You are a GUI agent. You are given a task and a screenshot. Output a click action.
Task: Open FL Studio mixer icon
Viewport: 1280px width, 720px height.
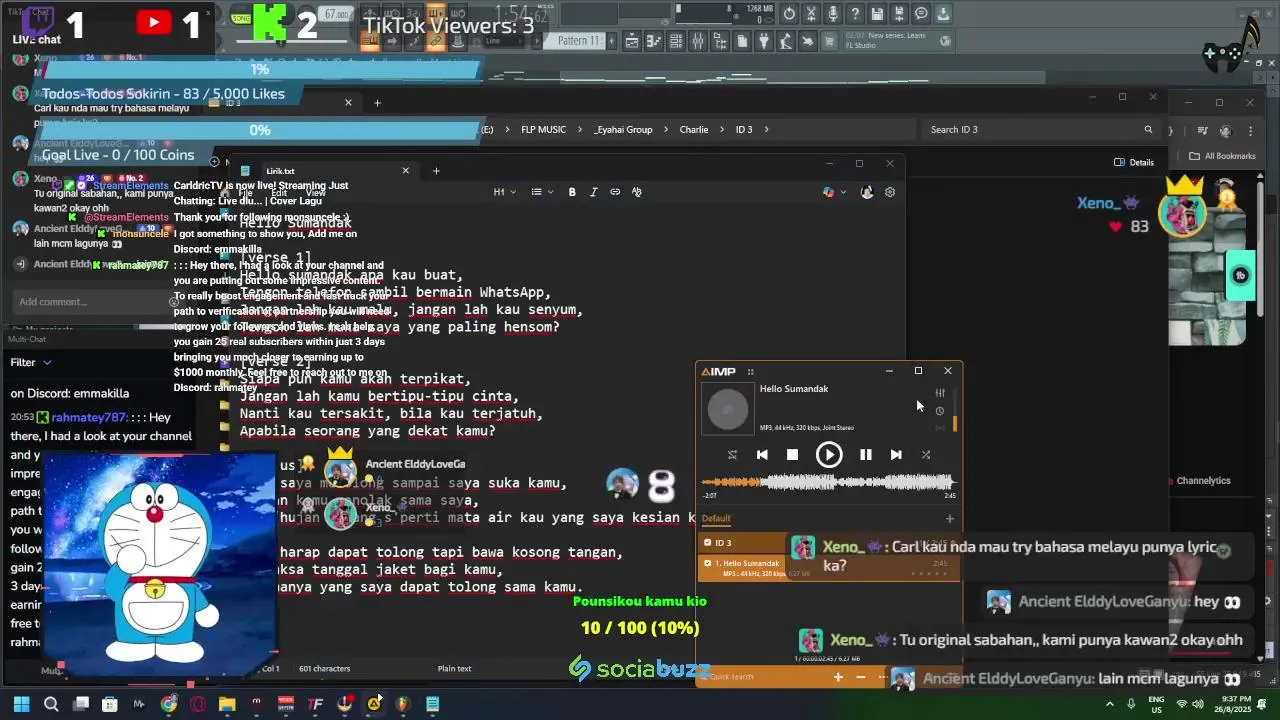point(698,41)
